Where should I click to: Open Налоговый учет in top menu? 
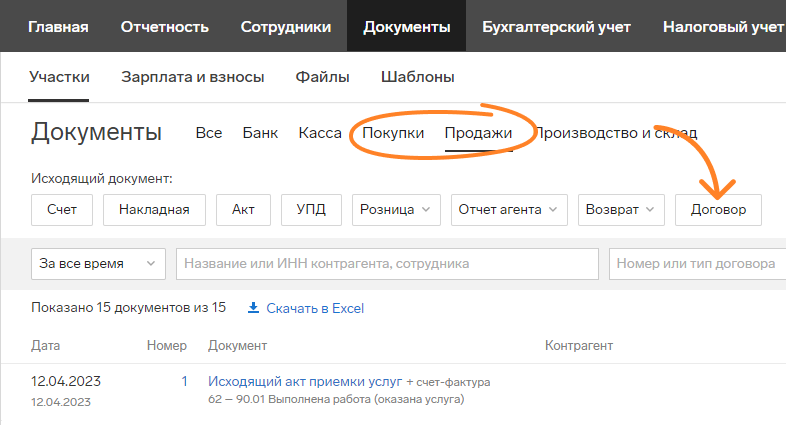tap(724, 27)
